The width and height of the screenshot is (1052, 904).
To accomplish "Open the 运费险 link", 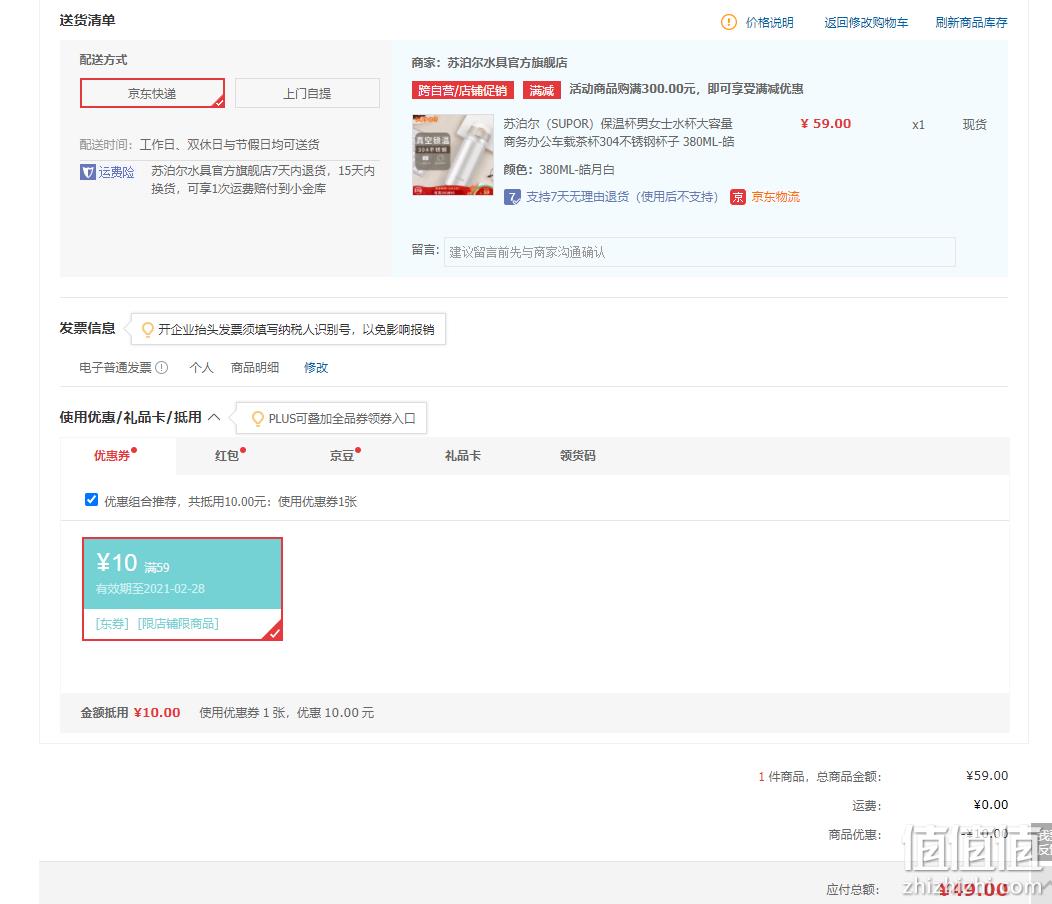I will [x=117, y=172].
